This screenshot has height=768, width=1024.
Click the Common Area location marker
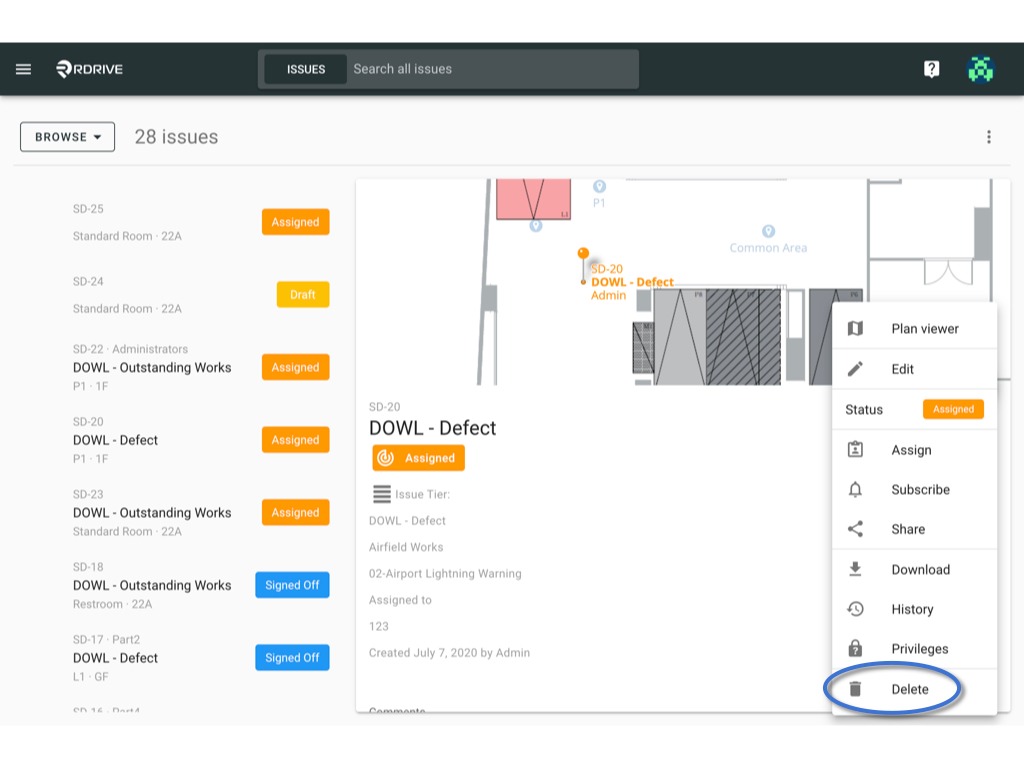[768, 231]
